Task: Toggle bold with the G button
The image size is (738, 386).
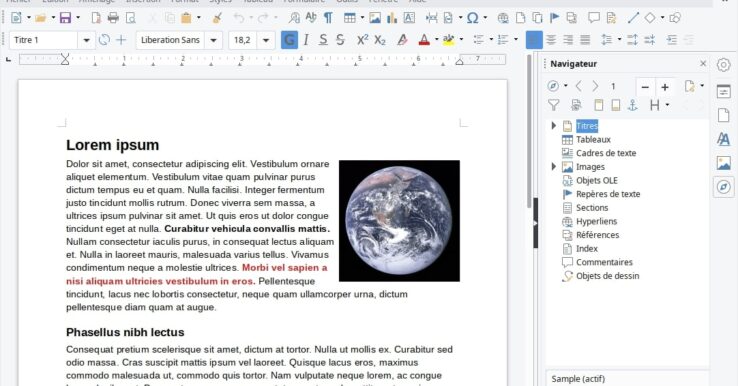Action: coord(289,40)
